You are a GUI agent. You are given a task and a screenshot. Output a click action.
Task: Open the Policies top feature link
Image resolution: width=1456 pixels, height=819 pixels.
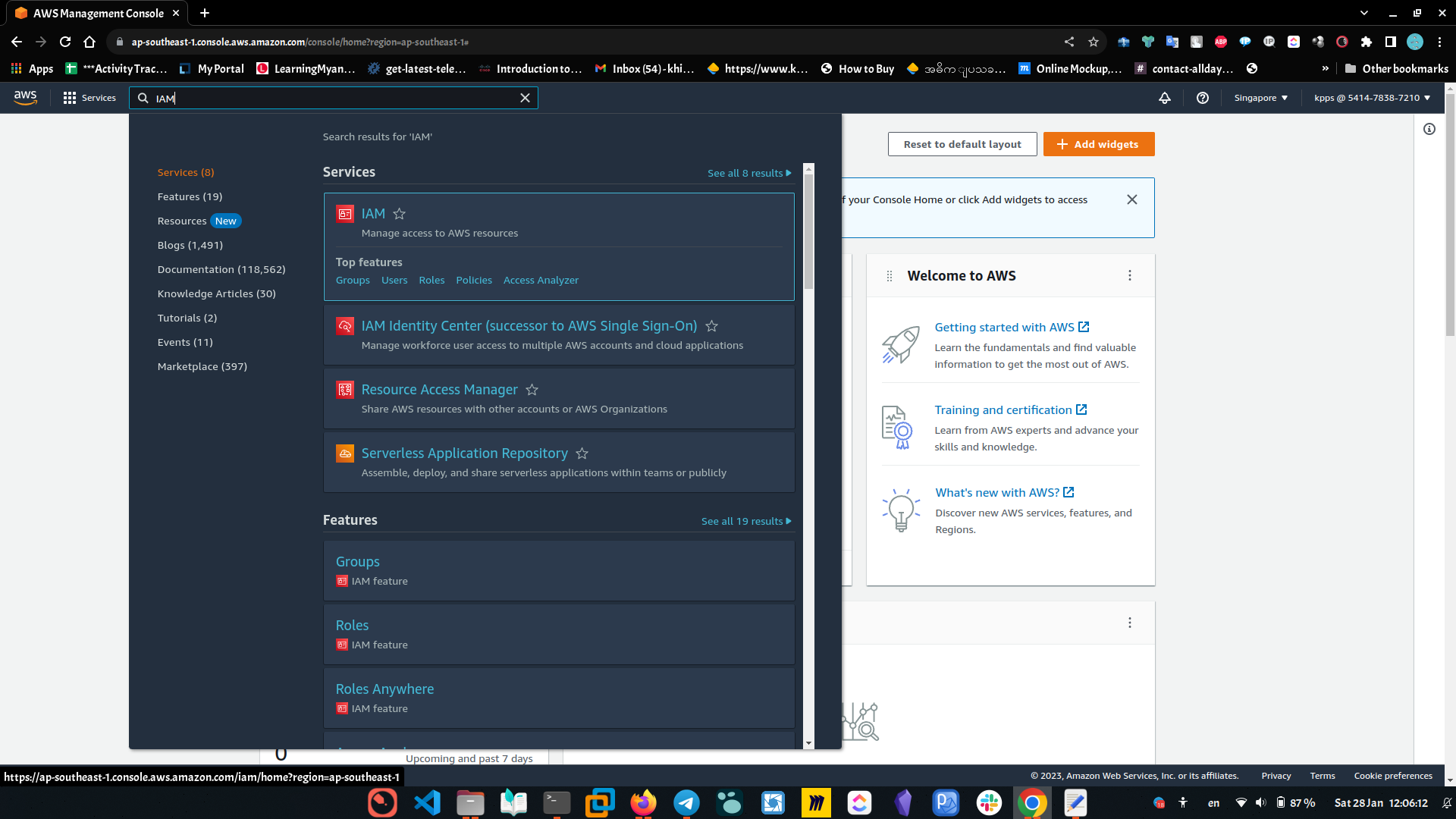click(474, 281)
